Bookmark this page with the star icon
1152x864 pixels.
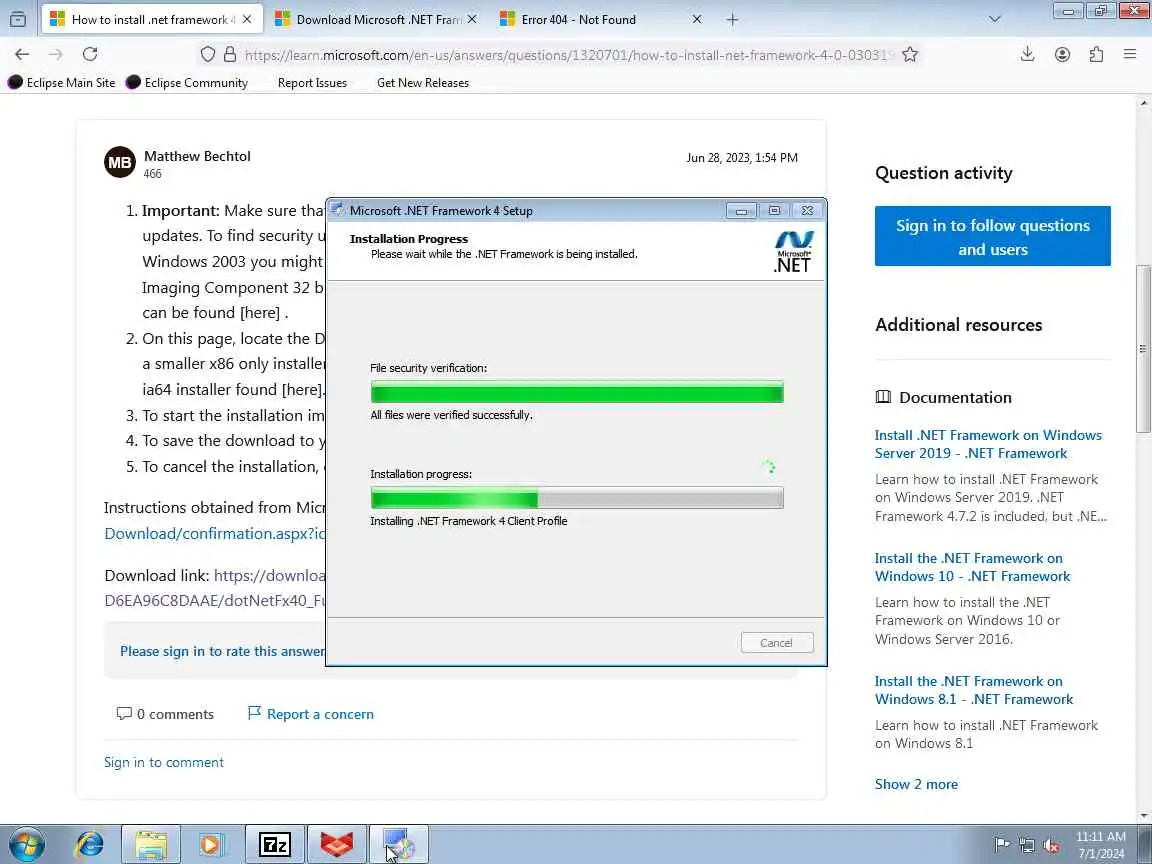(910, 54)
